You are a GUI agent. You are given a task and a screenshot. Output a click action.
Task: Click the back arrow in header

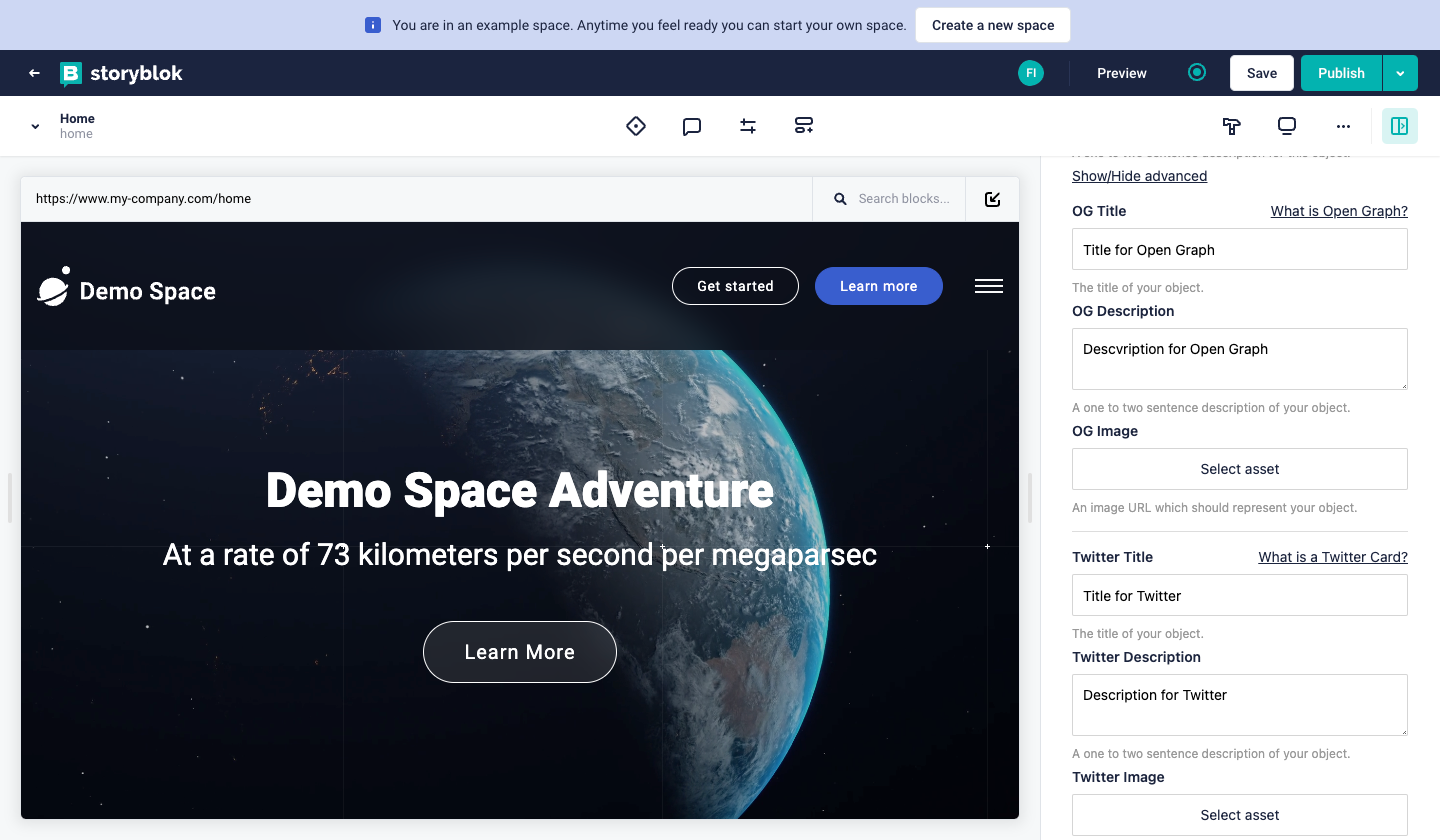[x=34, y=73]
